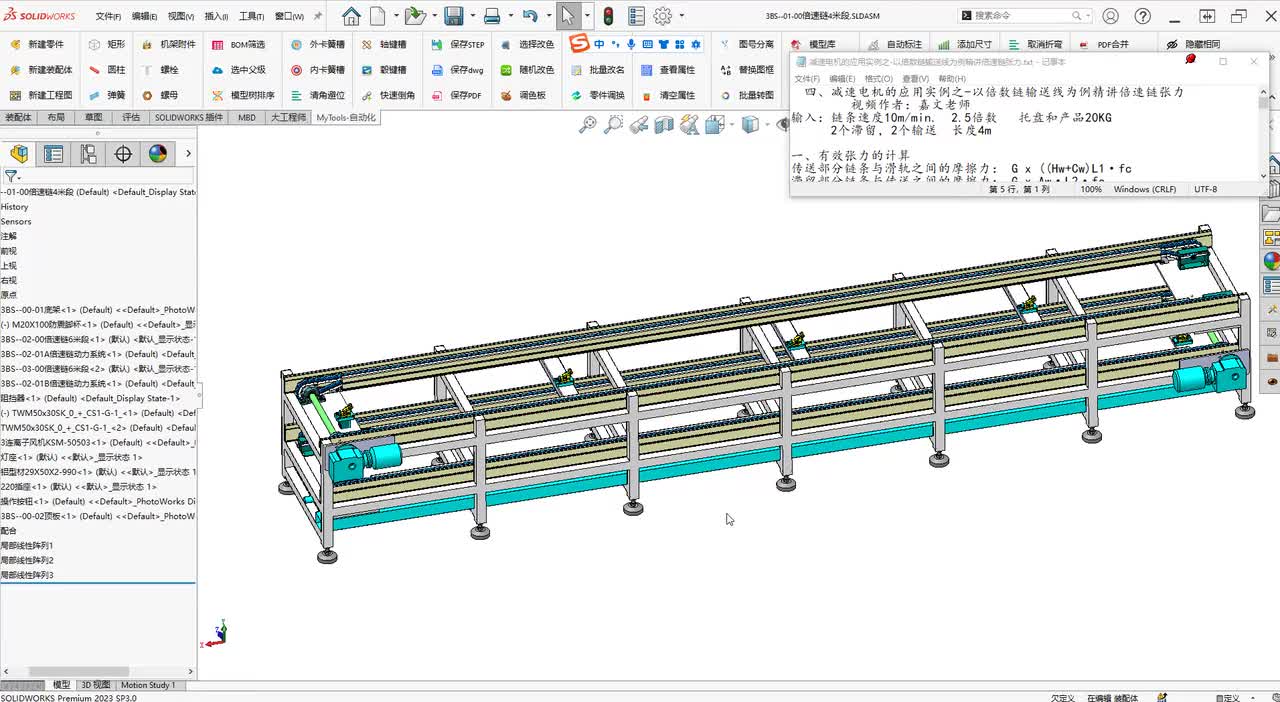1280x702 pixels.
Task: Click the Rebuild traffic light icon
Action: [608, 16]
